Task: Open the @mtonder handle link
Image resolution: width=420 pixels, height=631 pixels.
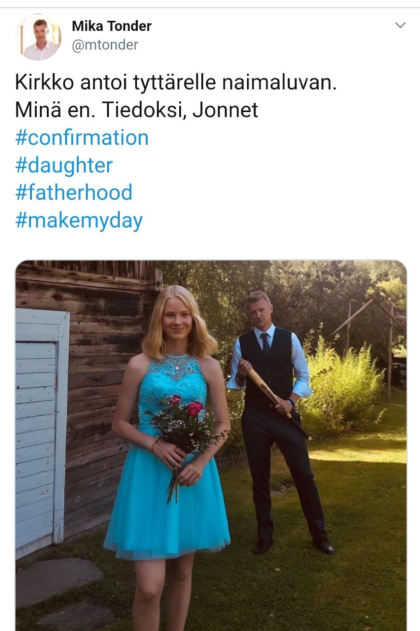Action: pyautogui.click(x=105, y=45)
